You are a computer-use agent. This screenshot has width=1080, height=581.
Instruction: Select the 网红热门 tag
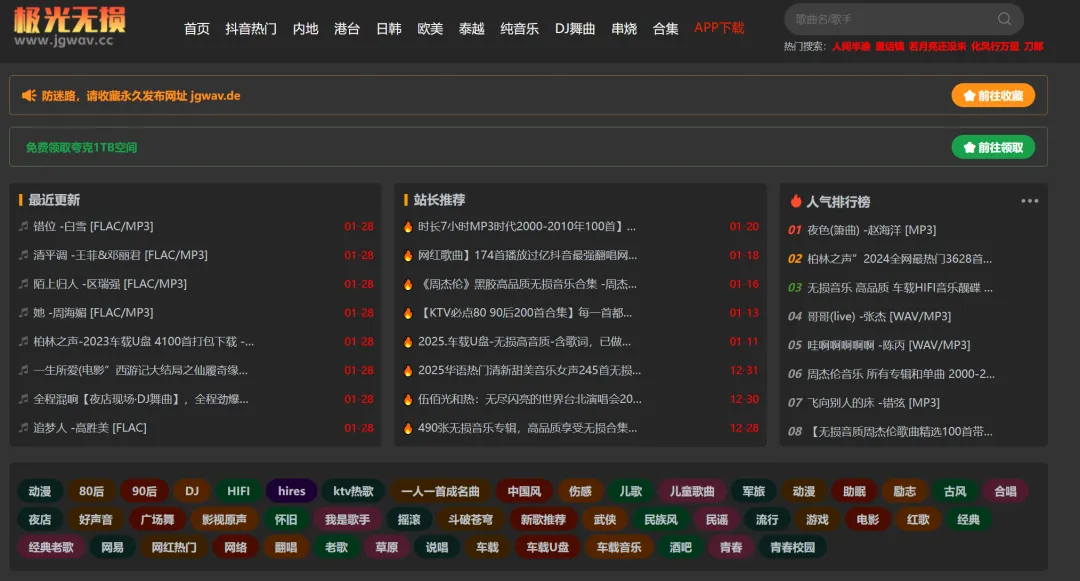click(174, 547)
